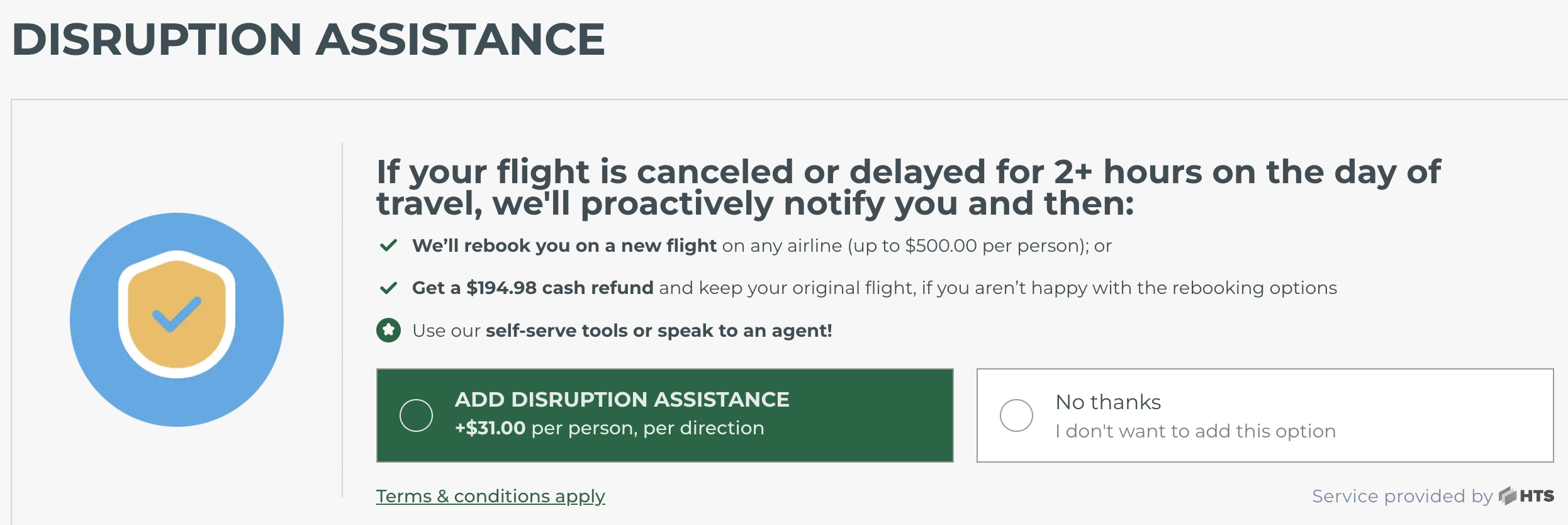The image size is (1568, 525).
Task: Click the checkmark beside rebook offer
Action: point(389,245)
